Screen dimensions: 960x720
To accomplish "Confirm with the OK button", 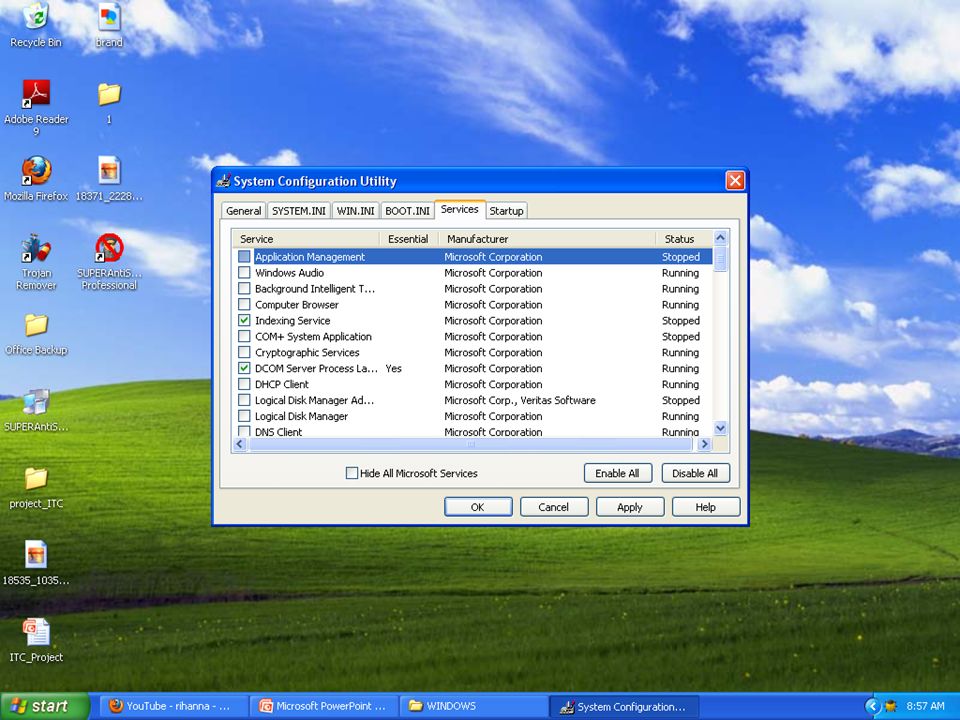I will point(478,507).
